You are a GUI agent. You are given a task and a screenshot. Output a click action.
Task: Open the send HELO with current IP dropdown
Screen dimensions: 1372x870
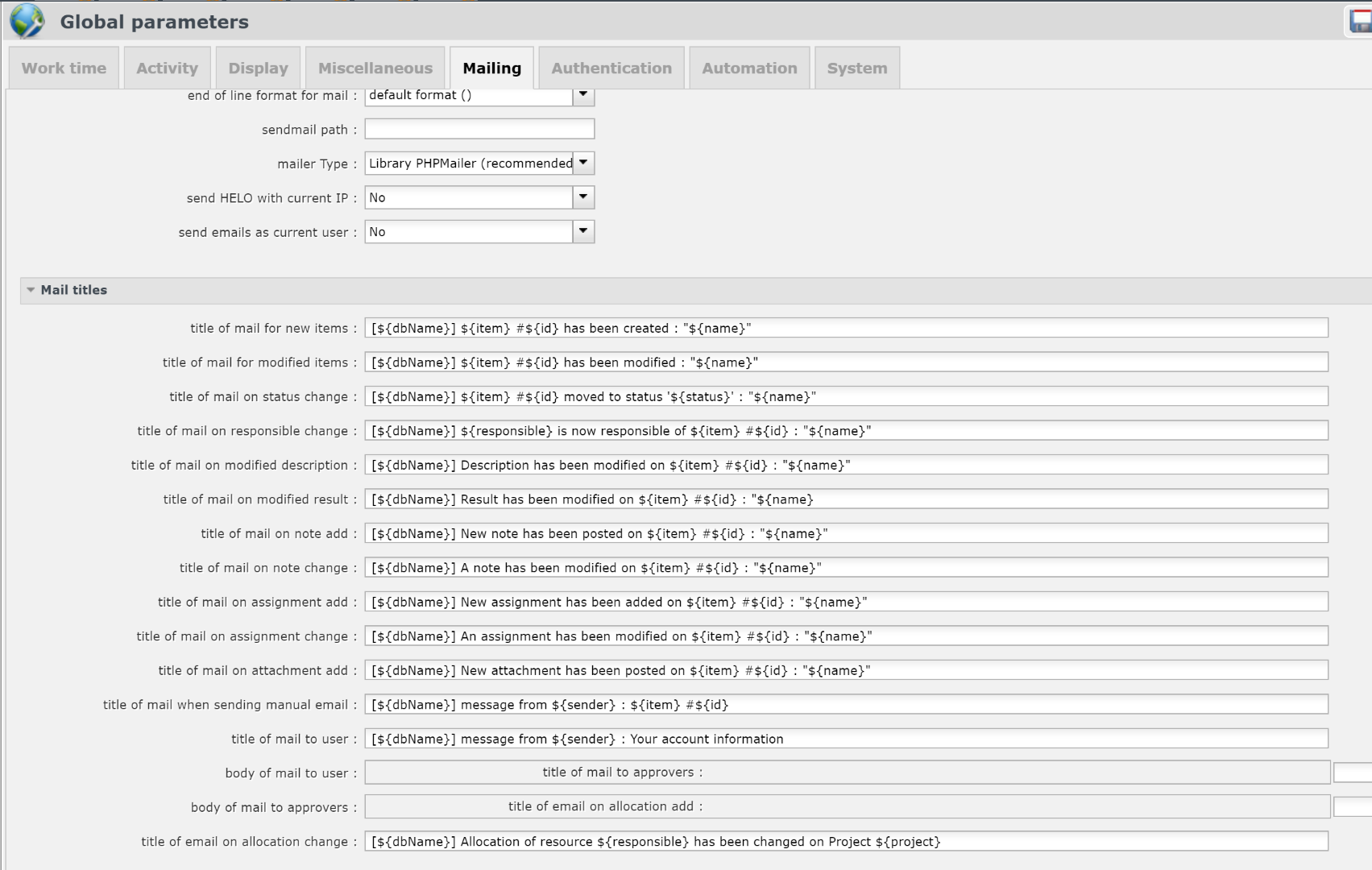pyautogui.click(x=583, y=197)
